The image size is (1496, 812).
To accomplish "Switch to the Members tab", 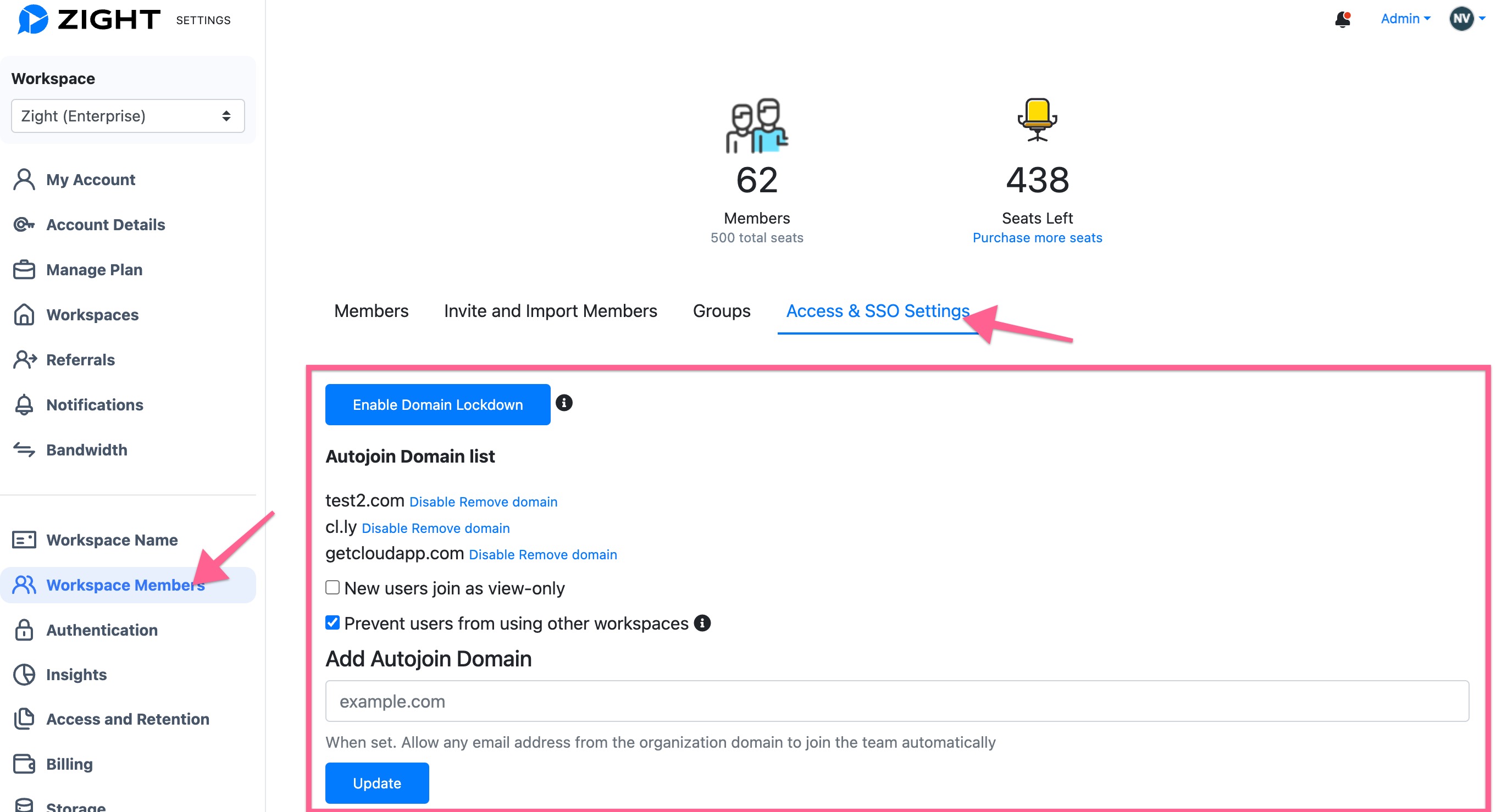I will click(x=371, y=311).
